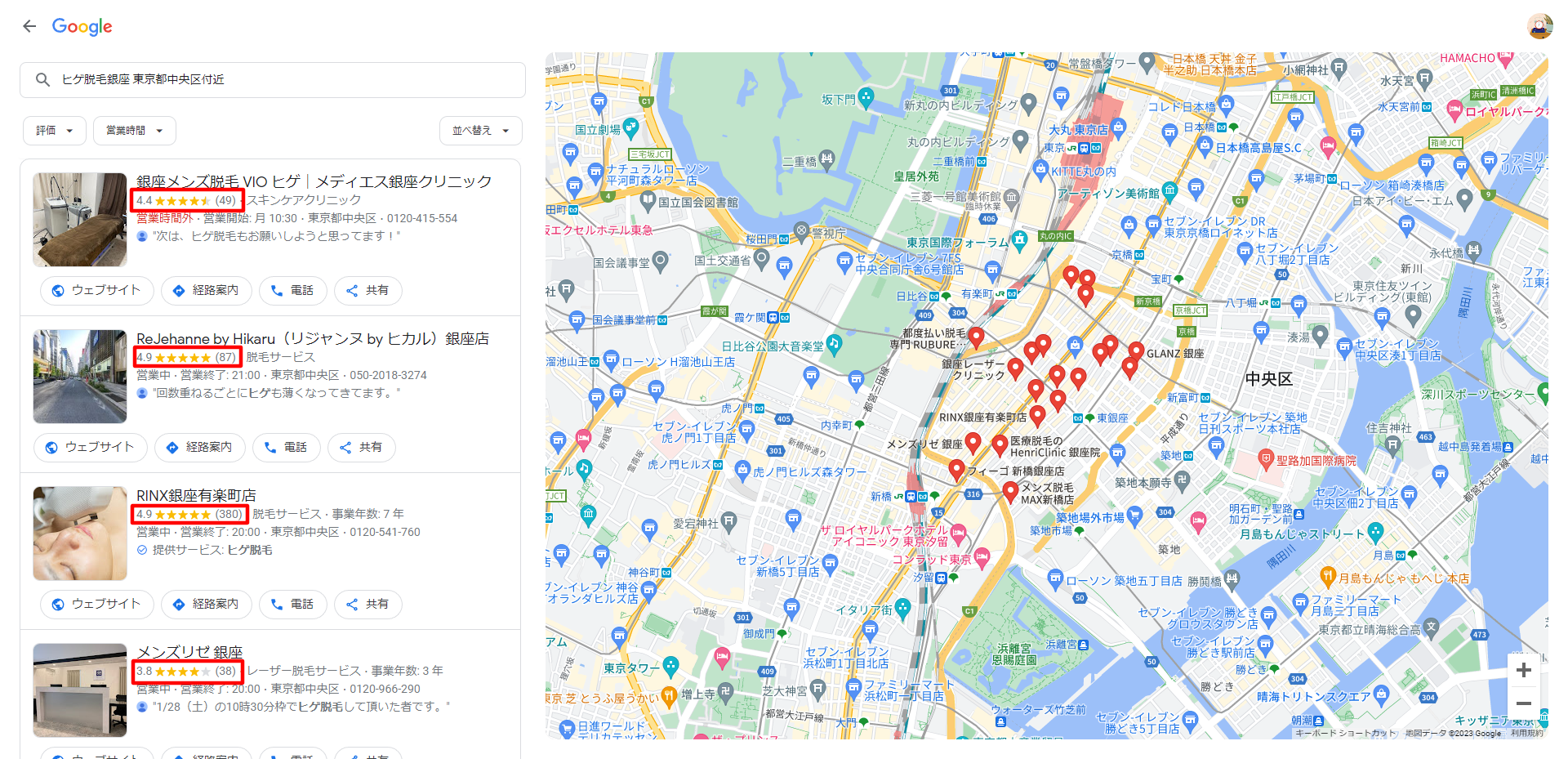Click the 月島もんじゃストリート map icon
Viewport: 1568px width, 759px height.
point(1375,533)
